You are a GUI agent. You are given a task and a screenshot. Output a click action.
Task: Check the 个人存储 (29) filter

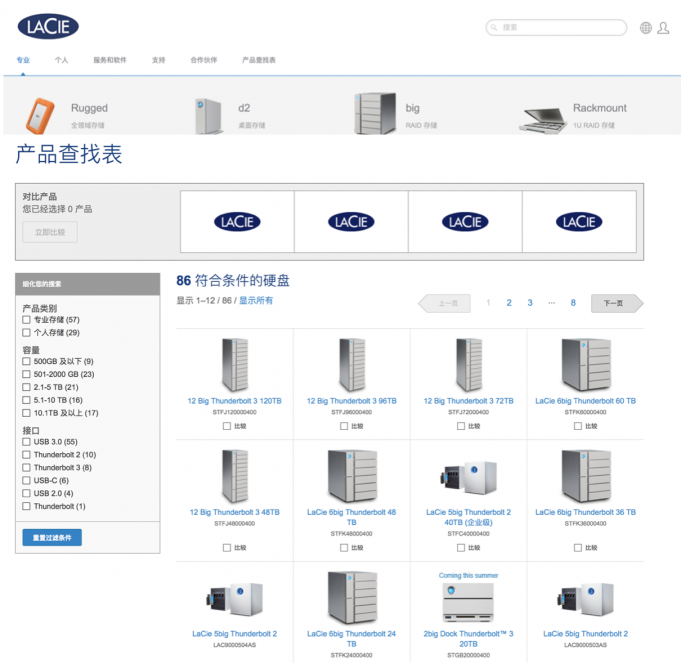tap(26, 333)
